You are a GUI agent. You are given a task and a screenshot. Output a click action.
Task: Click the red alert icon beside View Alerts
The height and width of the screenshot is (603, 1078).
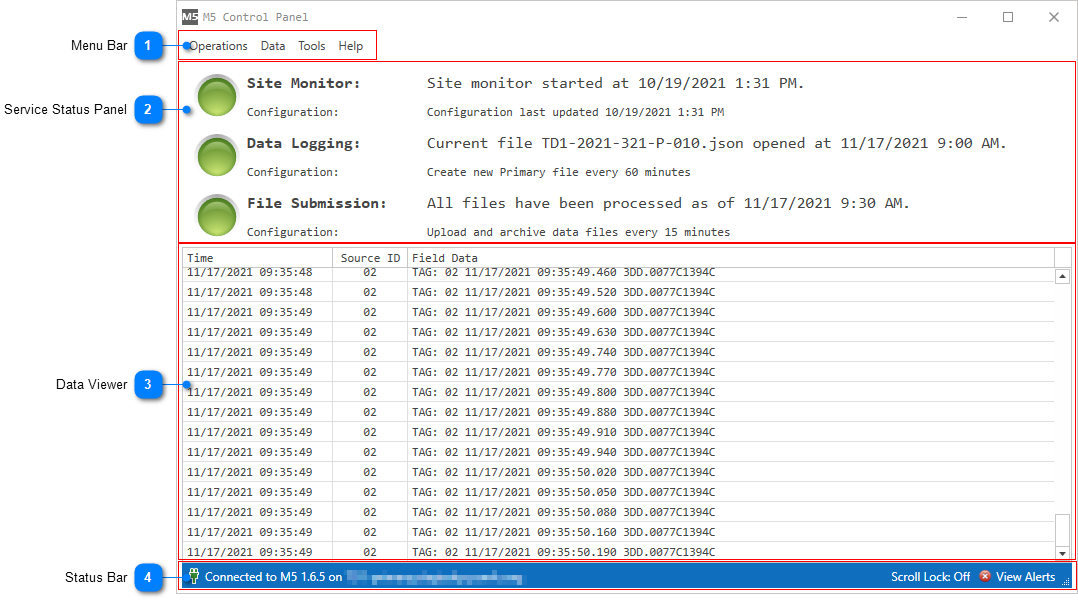click(x=984, y=576)
